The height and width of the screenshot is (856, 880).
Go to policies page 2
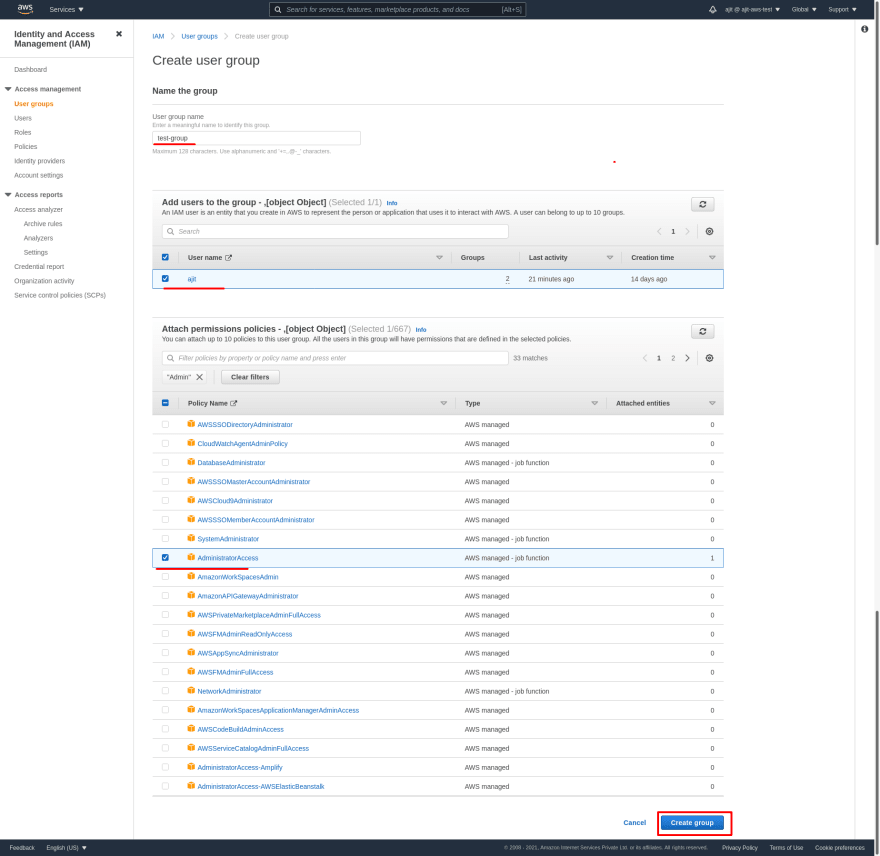click(x=673, y=358)
